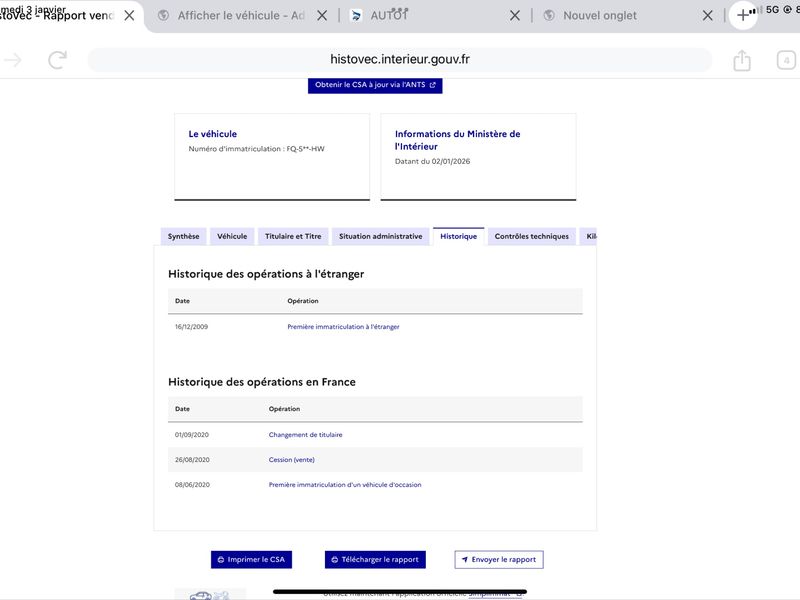Go to the 'Situation administrative' tab
The height and width of the screenshot is (600, 800).
pos(380,237)
